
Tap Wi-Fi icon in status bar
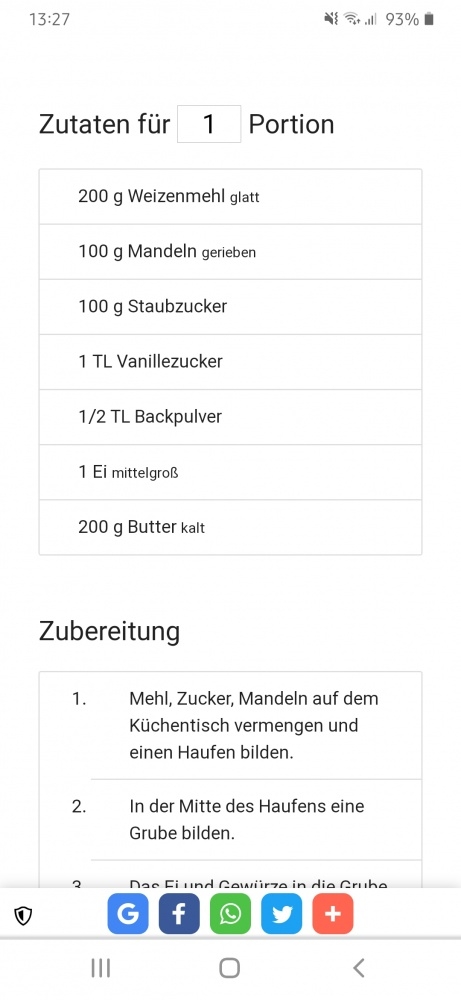[352, 19]
